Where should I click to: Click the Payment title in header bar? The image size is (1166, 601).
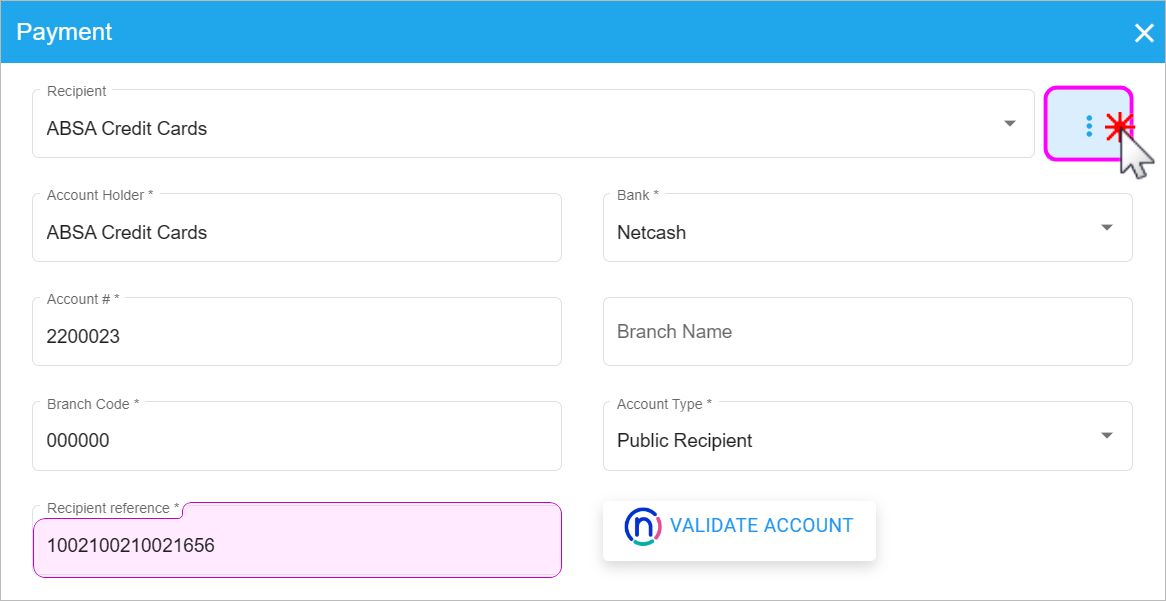64,32
